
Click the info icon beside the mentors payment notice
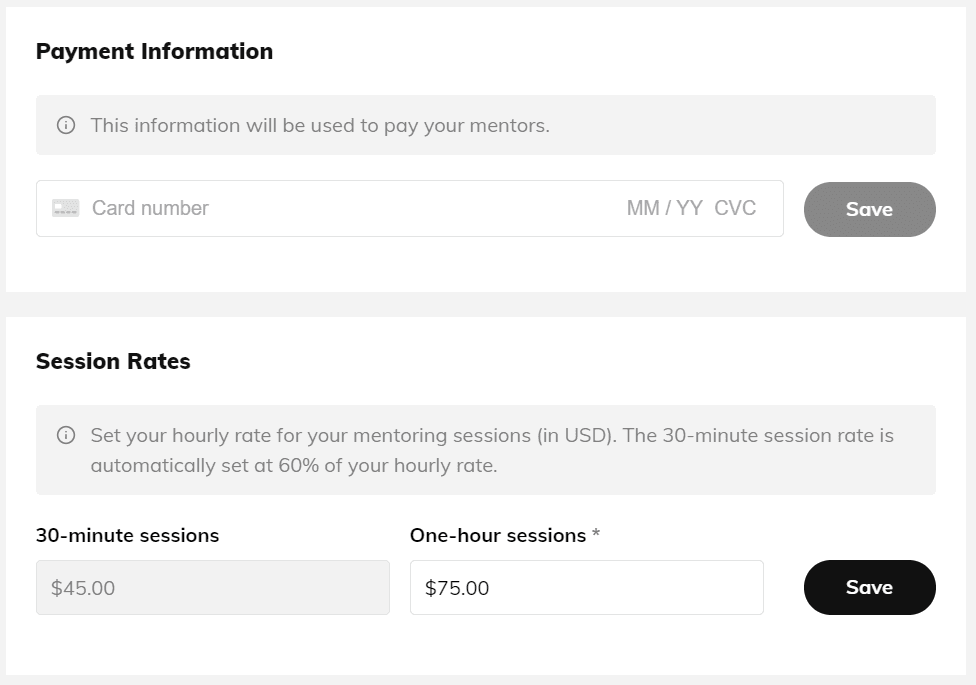[x=66, y=125]
